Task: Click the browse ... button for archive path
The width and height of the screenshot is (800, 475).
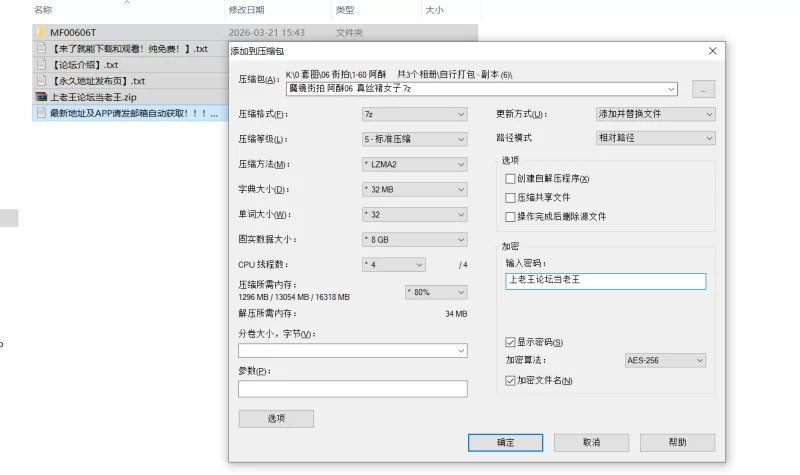Action: pyautogui.click(x=704, y=89)
